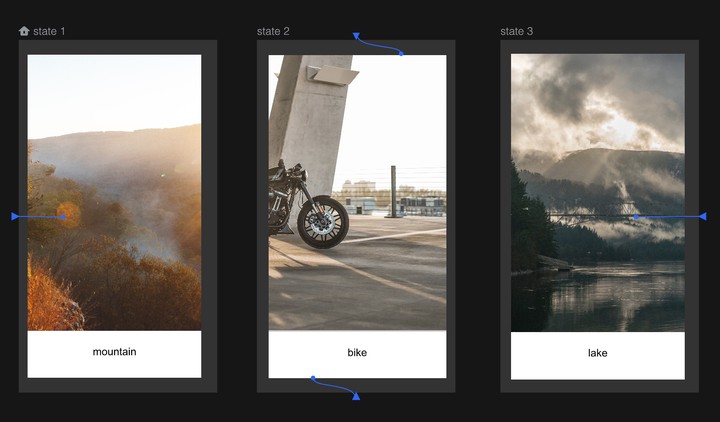
Task: Click the connector start dot on the bike caption
Action: coord(313,378)
